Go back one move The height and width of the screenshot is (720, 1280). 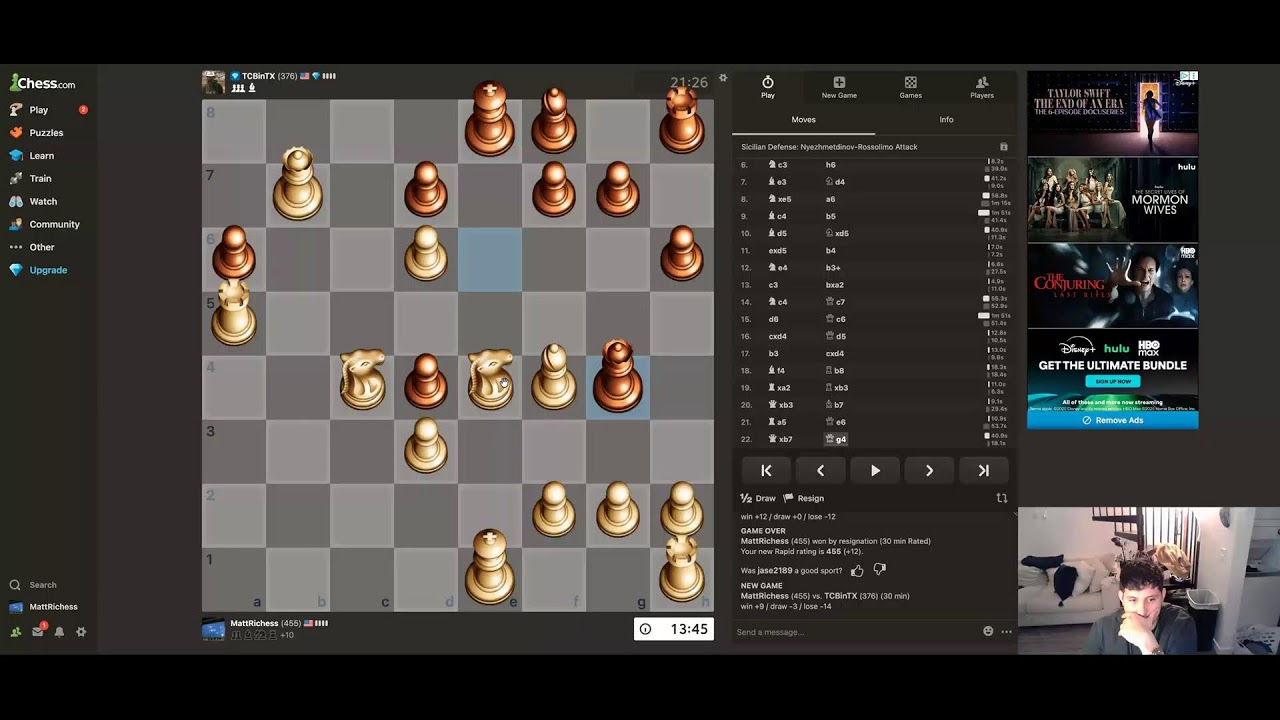pos(820,471)
